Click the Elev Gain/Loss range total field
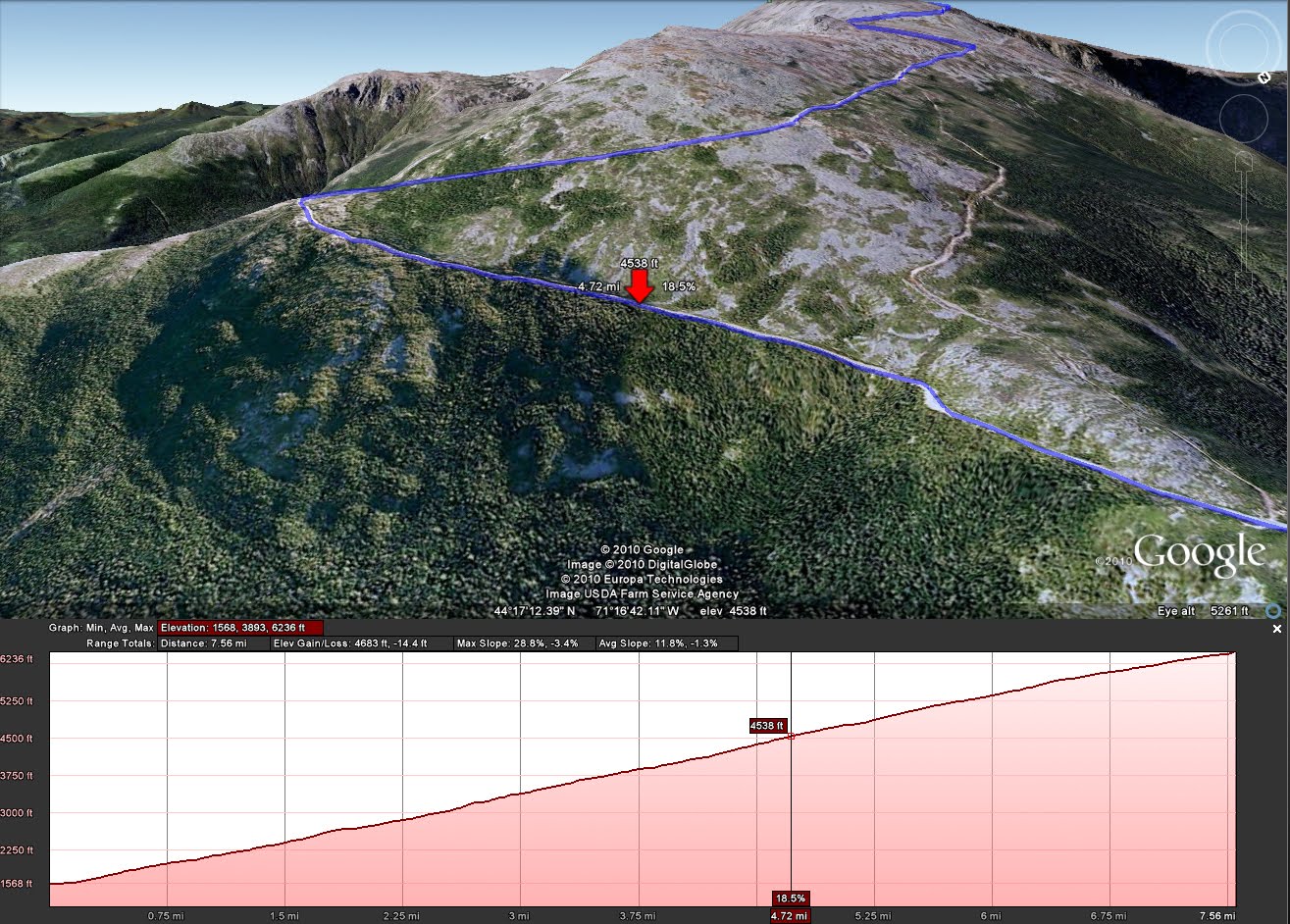The height and width of the screenshot is (924, 1290). coord(362,643)
